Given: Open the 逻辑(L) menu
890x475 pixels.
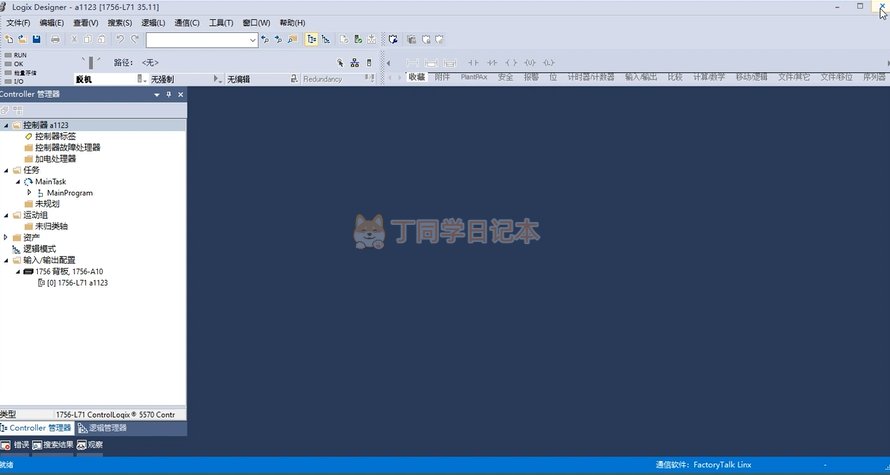Looking at the screenshot, I should pos(153,23).
